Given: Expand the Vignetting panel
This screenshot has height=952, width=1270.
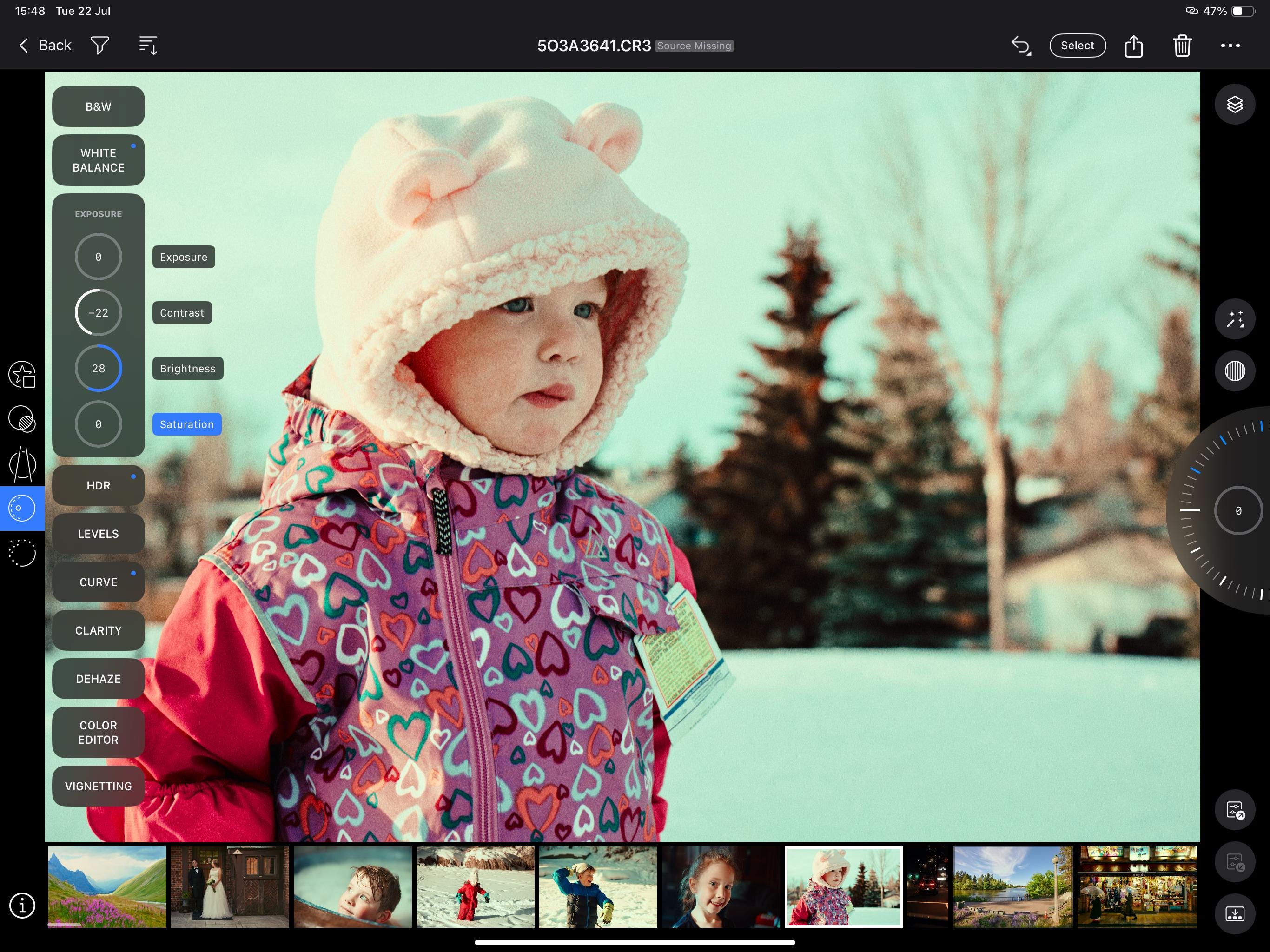Looking at the screenshot, I should pyautogui.click(x=98, y=786).
